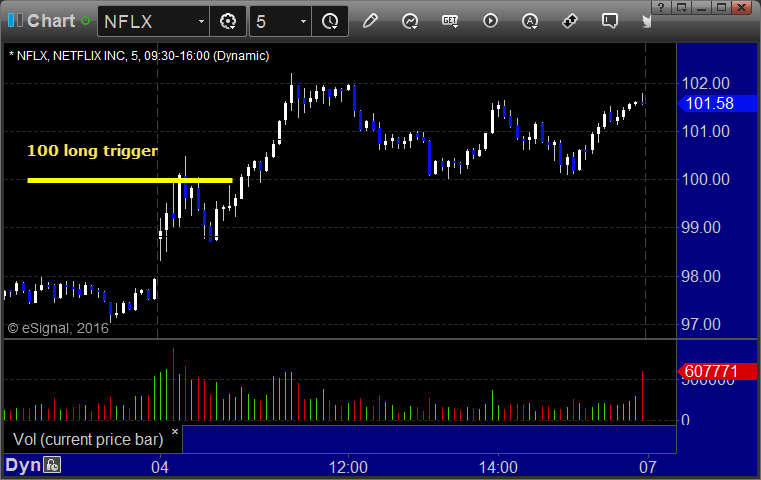
Task: Open the symbol settings gear menu
Action: click(x=228, y=21)
